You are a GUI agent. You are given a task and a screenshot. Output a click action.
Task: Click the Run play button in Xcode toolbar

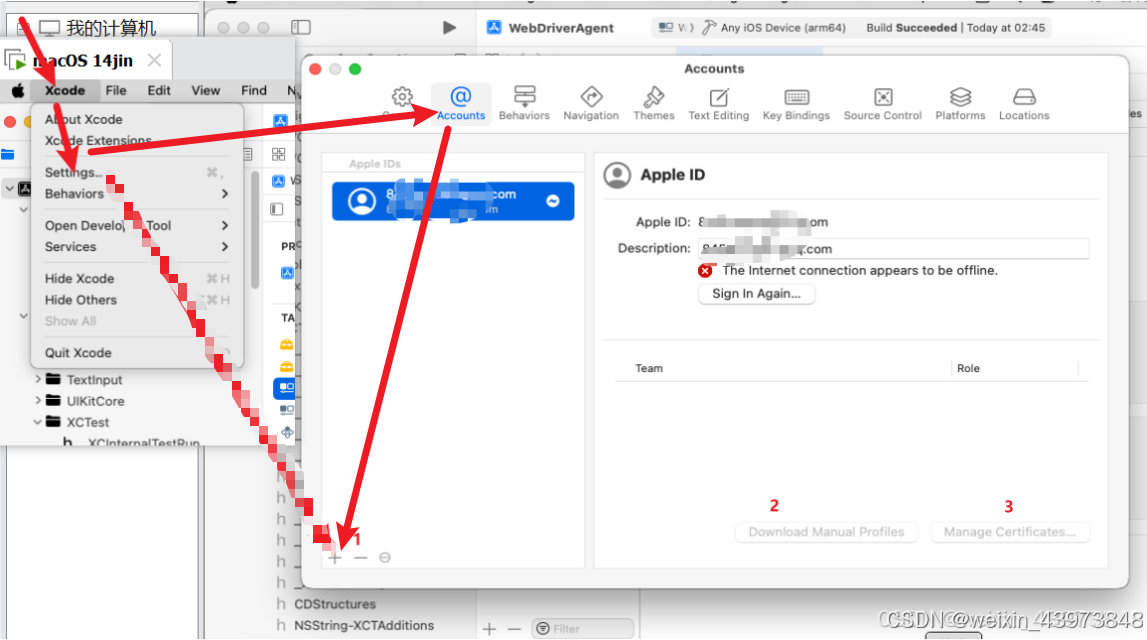[x=449, y=28]
